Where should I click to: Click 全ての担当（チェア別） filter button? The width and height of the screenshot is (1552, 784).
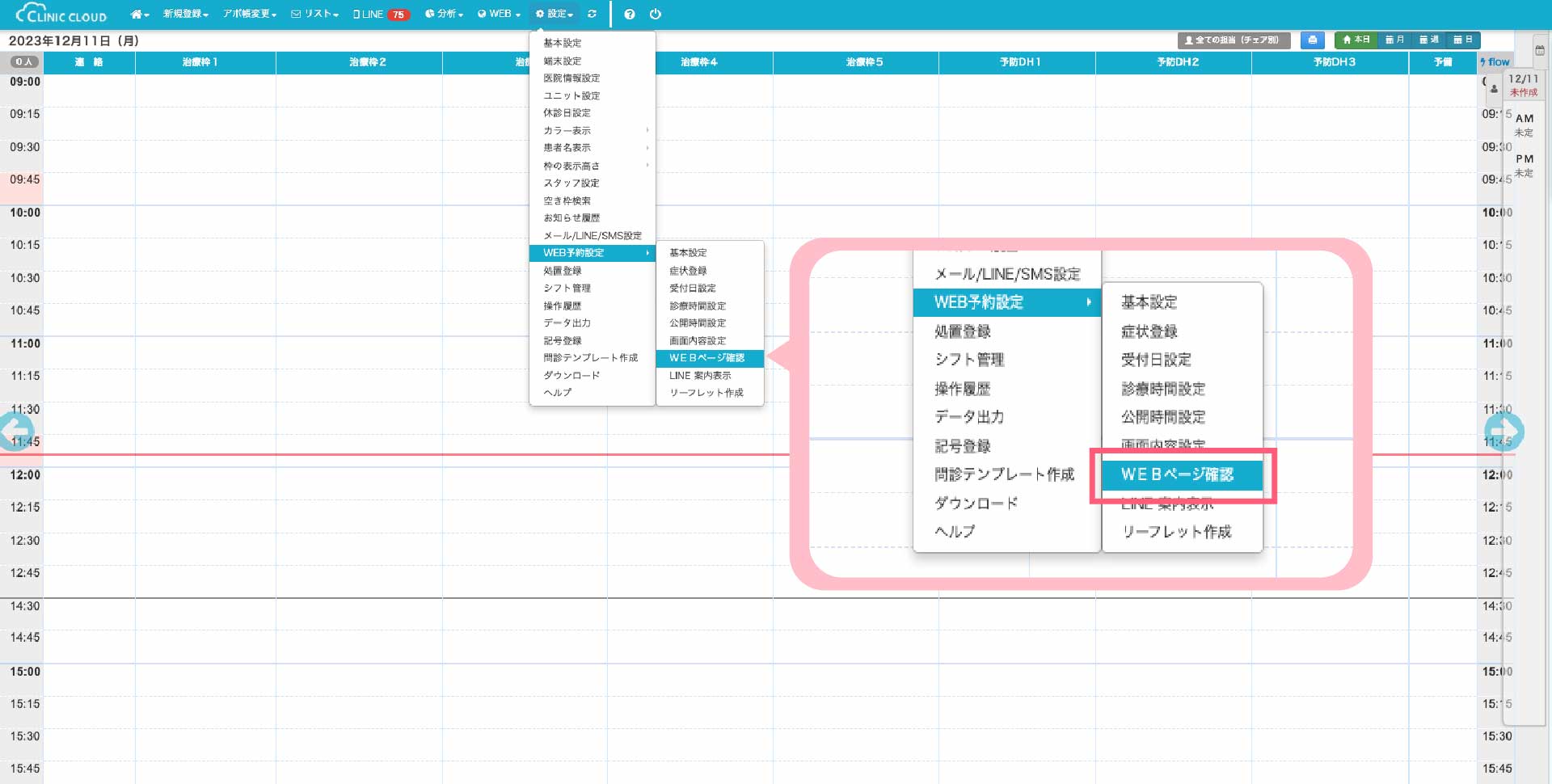point(1233,40)
